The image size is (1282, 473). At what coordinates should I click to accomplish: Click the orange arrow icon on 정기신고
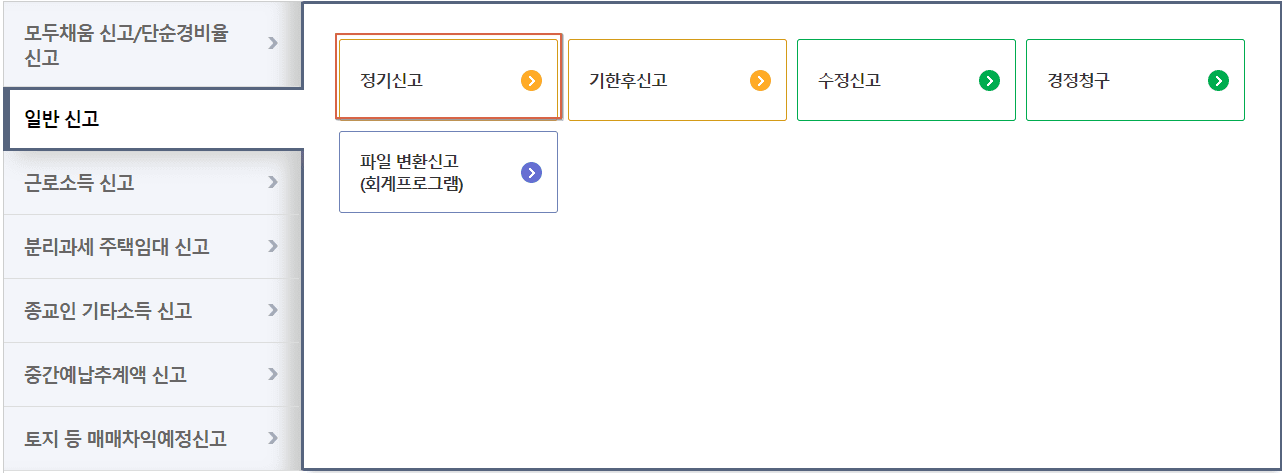531,81
